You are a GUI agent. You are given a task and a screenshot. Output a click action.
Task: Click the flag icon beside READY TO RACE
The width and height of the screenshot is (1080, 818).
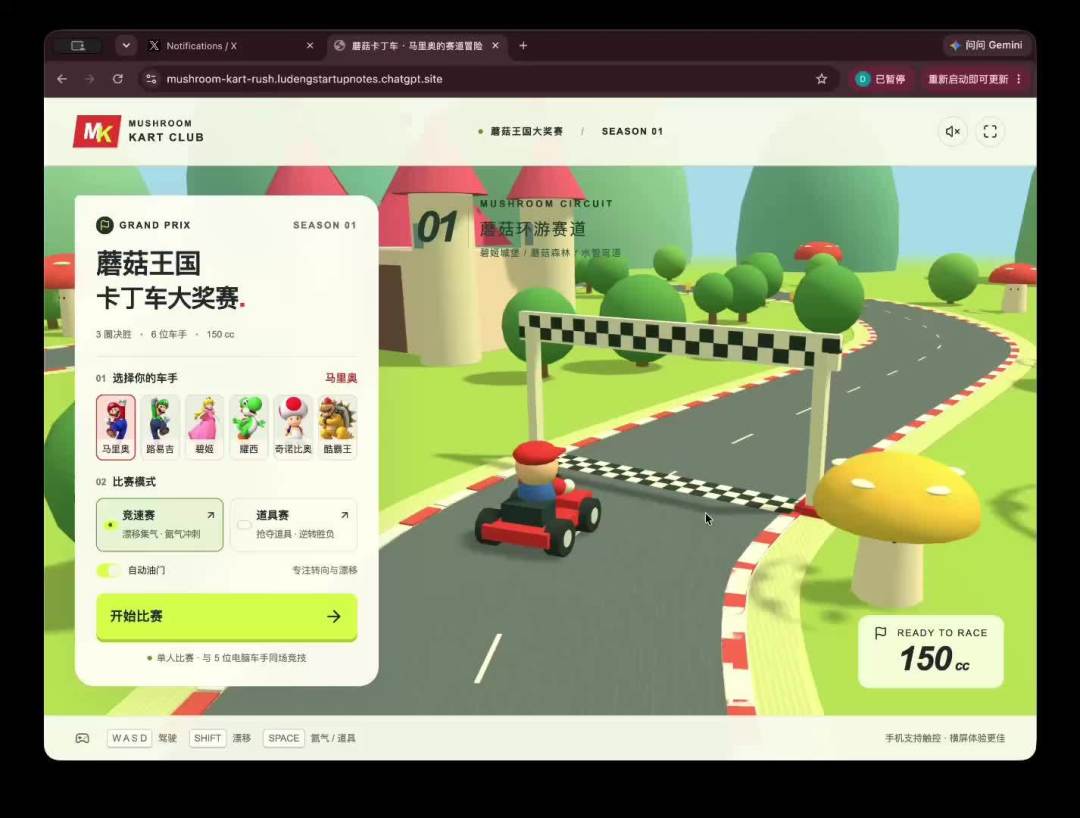pyautogui.click(x=880, y=633)
